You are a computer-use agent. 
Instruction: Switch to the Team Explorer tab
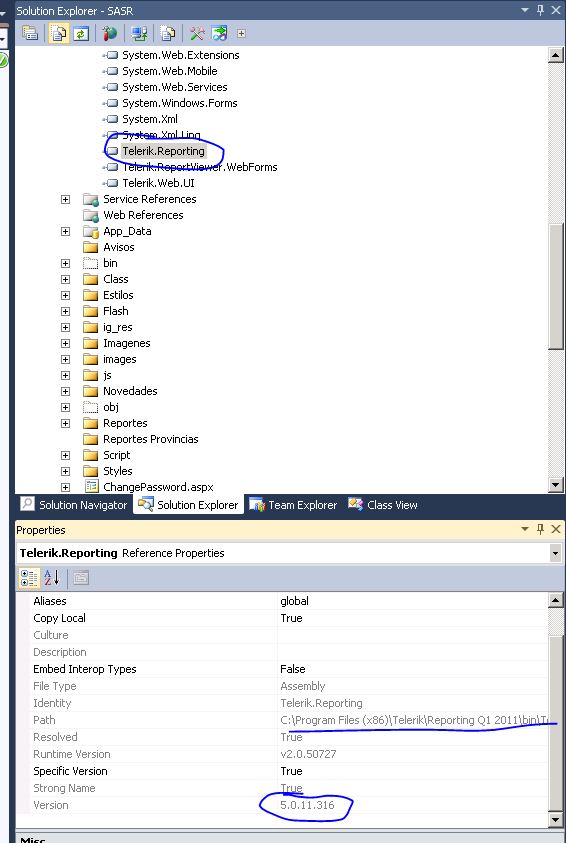pyautogui.click(x=293, y=505)
